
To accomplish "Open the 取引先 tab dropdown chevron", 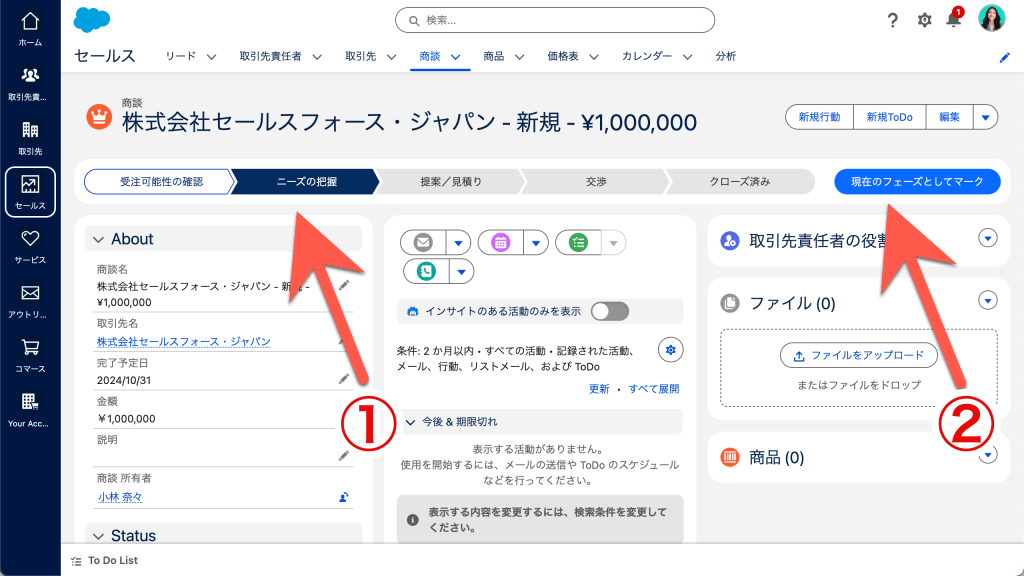I will coord(391,57).
